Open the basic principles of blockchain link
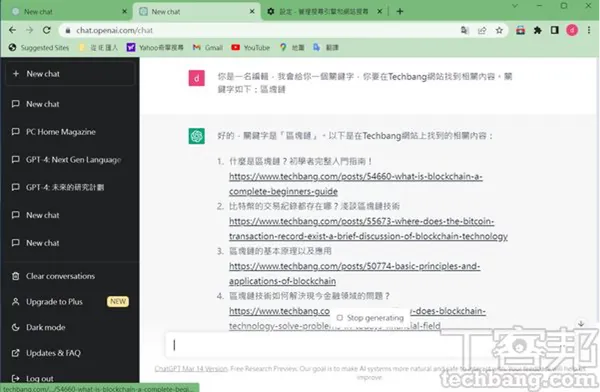 coord(354,273)
